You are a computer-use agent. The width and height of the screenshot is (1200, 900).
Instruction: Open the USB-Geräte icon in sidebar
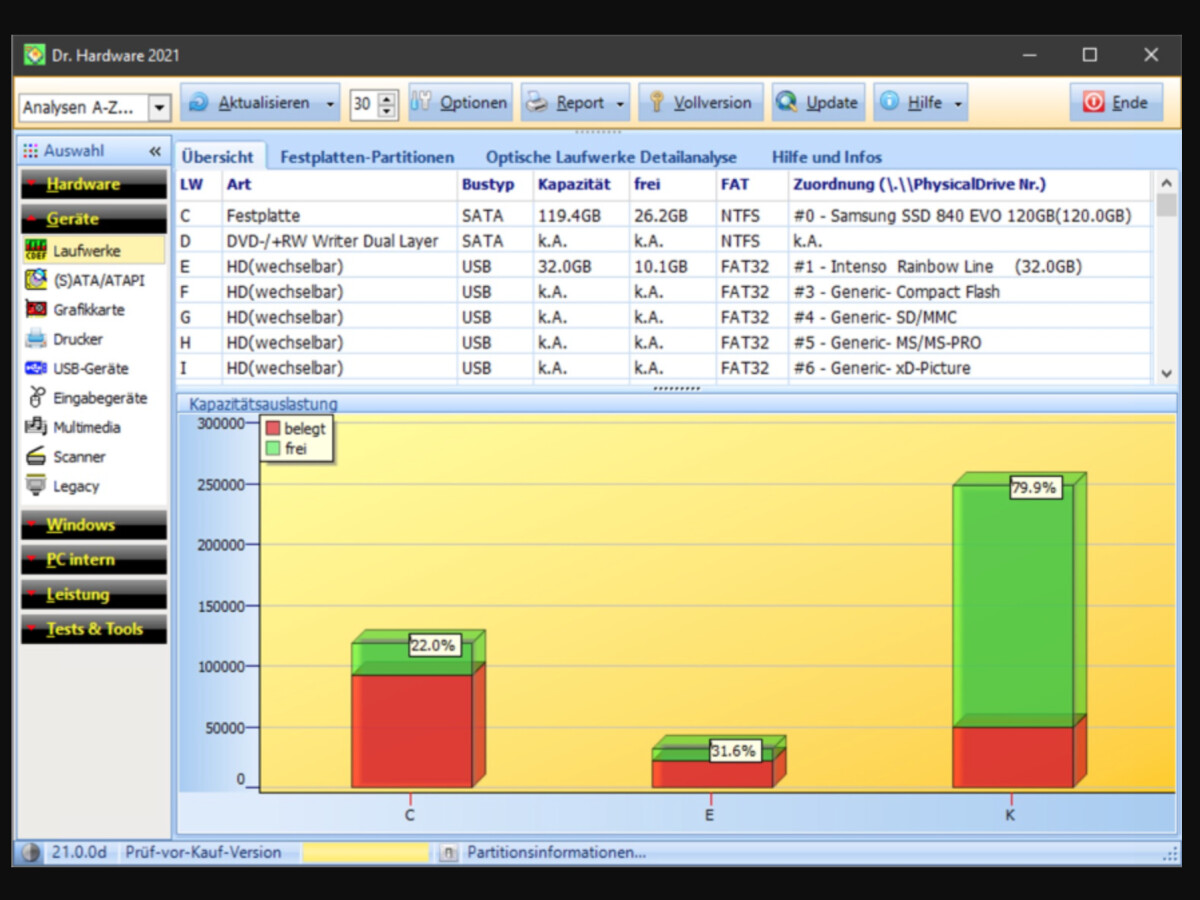pyautogui.click(x=36, y=368)
